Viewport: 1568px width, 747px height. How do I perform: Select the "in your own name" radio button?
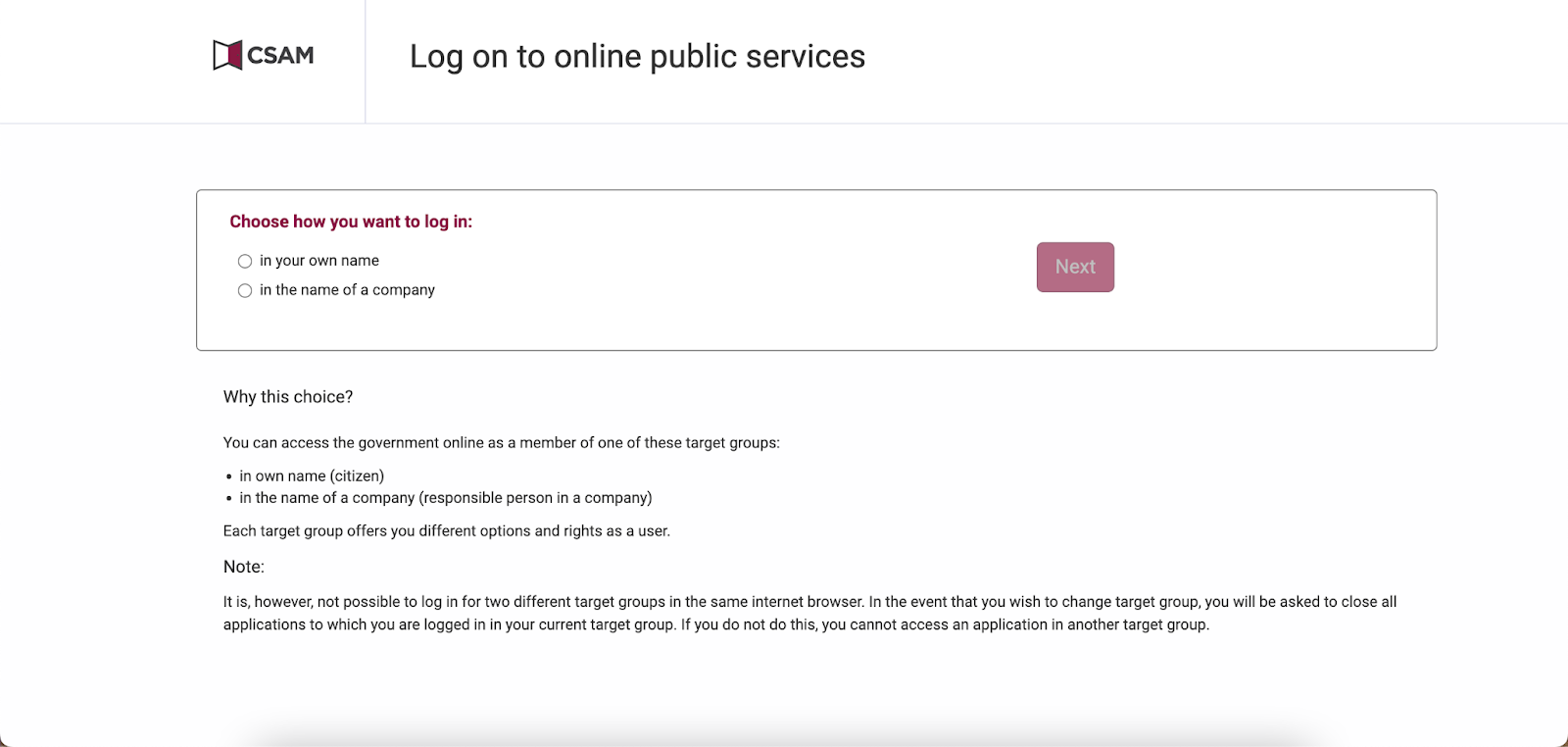click(x=245, y=261)
